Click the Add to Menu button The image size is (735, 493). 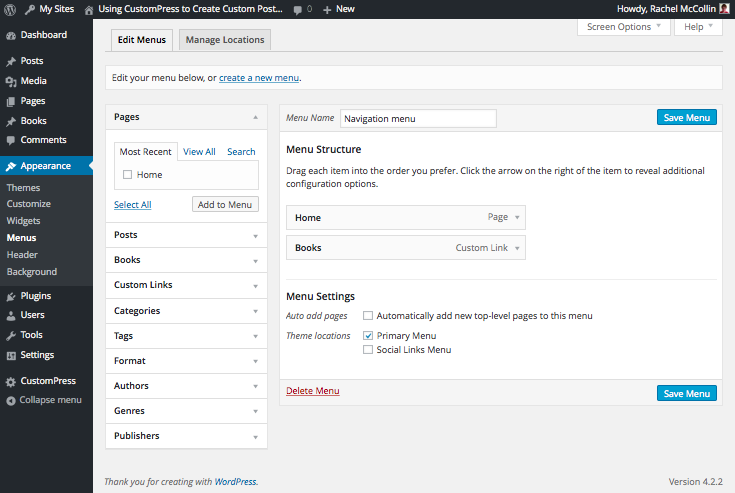tap(225, 204)
